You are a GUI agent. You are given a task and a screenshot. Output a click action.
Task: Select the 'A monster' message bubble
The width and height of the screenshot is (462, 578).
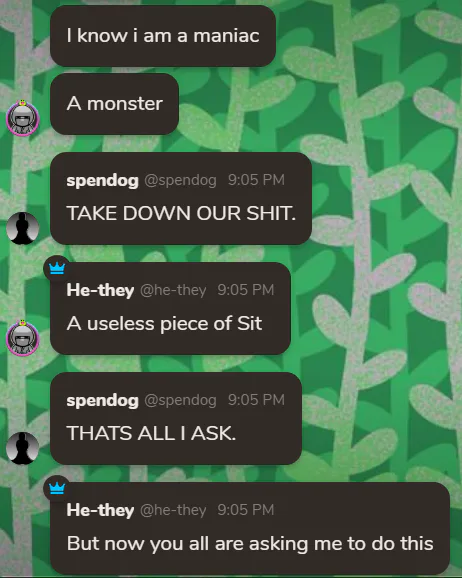(x=115, y=104)
